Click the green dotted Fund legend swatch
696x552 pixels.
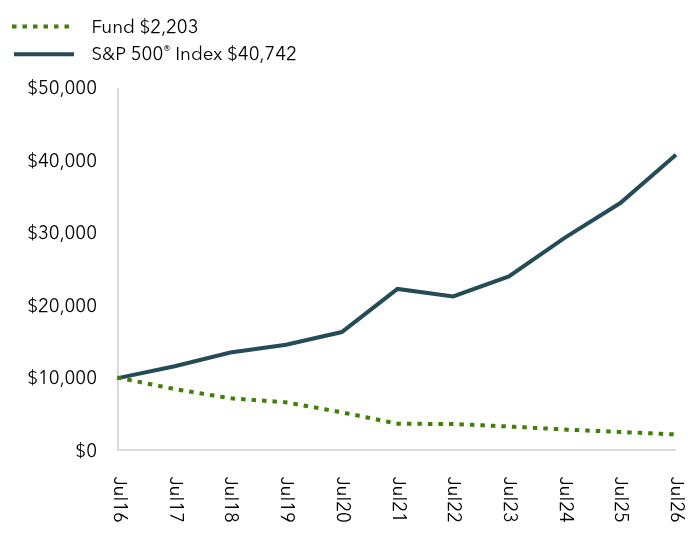click(41, 27)
